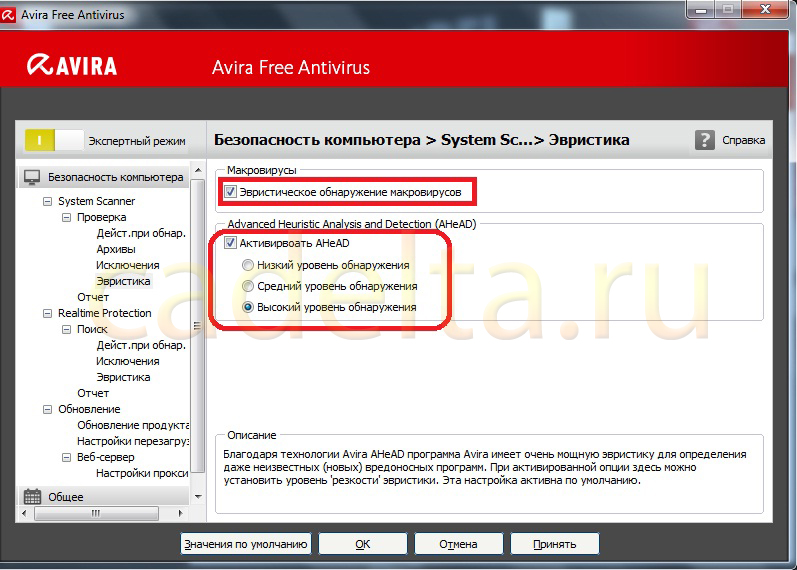Select the System Scanner tree item

click(x=97, y=201)
